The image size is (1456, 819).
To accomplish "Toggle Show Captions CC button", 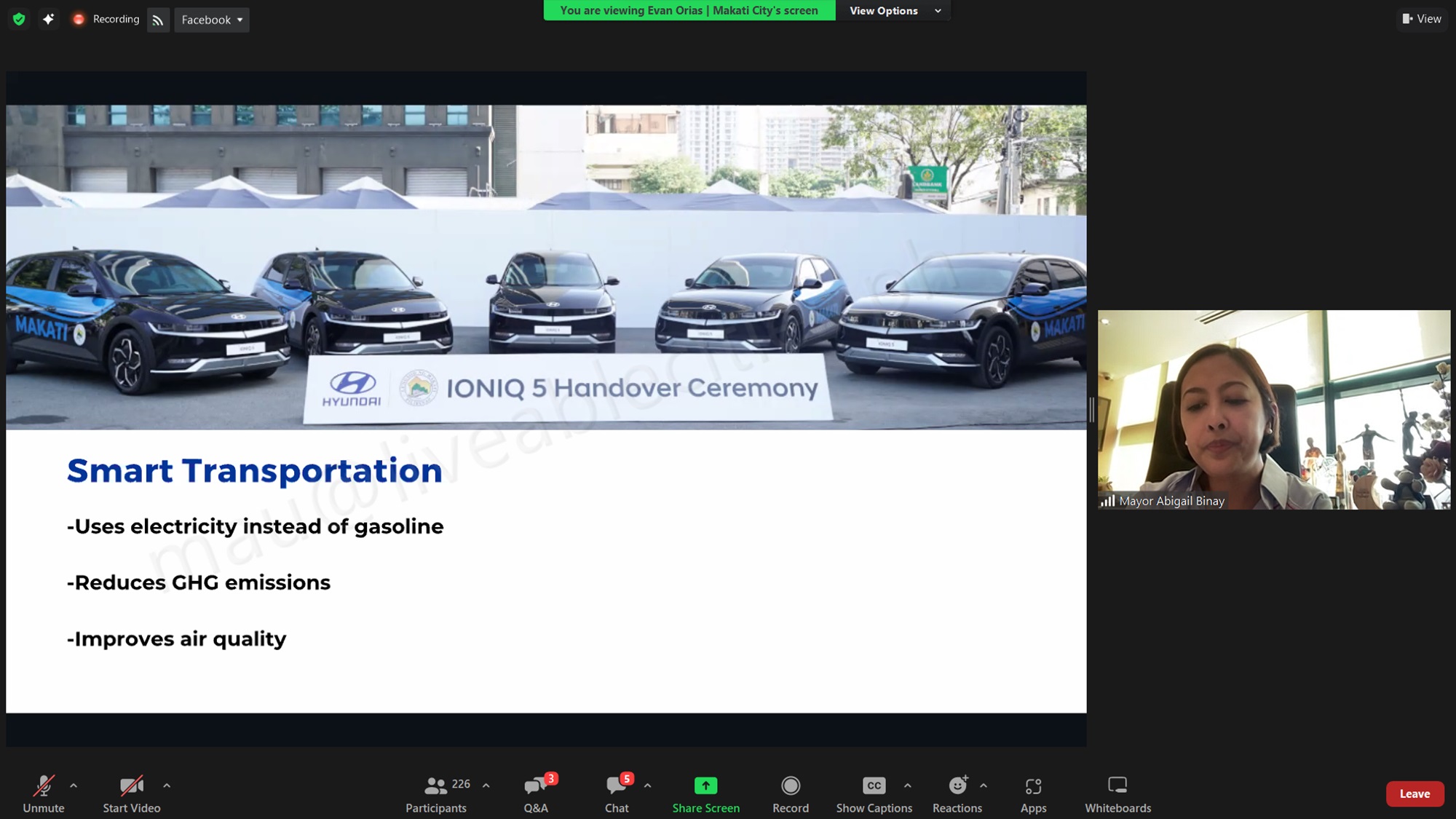I will point(874,794).
